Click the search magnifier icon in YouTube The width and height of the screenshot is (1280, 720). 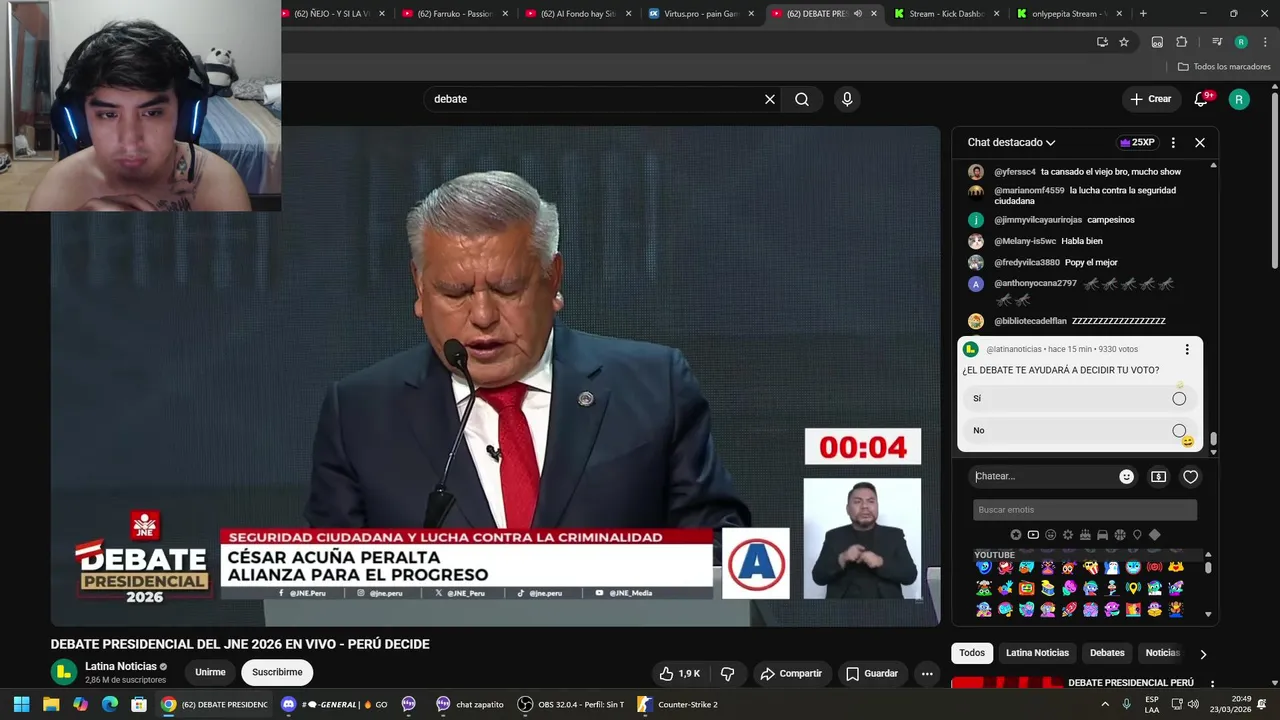click(802, 99)
